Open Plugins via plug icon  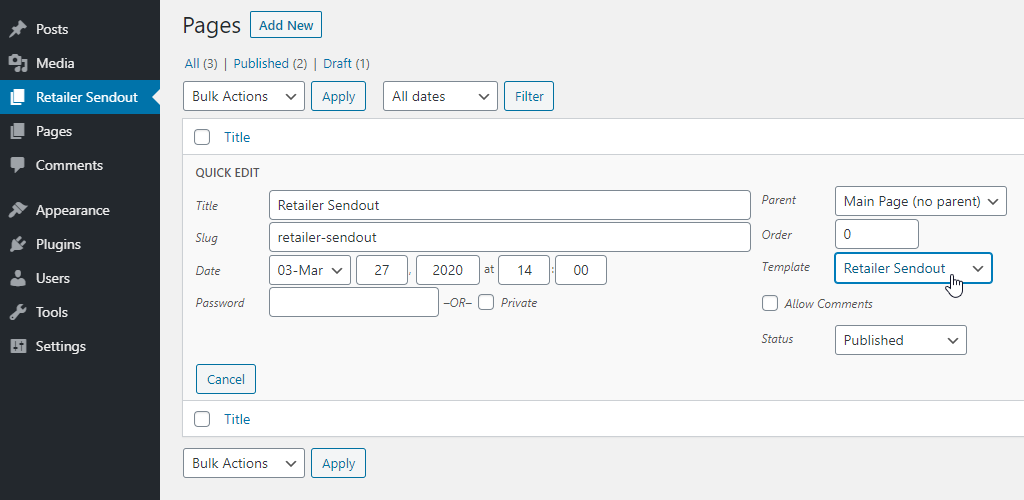[x=18, y=244]
